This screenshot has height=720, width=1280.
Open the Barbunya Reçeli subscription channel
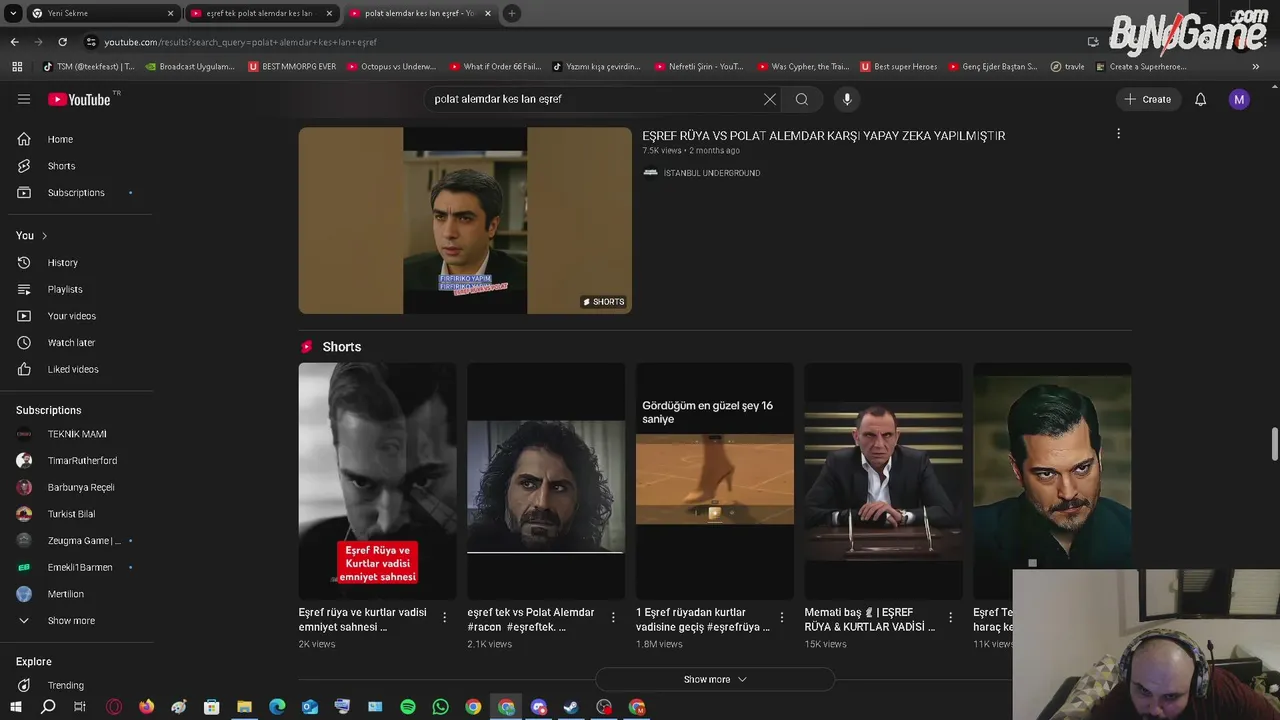80,487
